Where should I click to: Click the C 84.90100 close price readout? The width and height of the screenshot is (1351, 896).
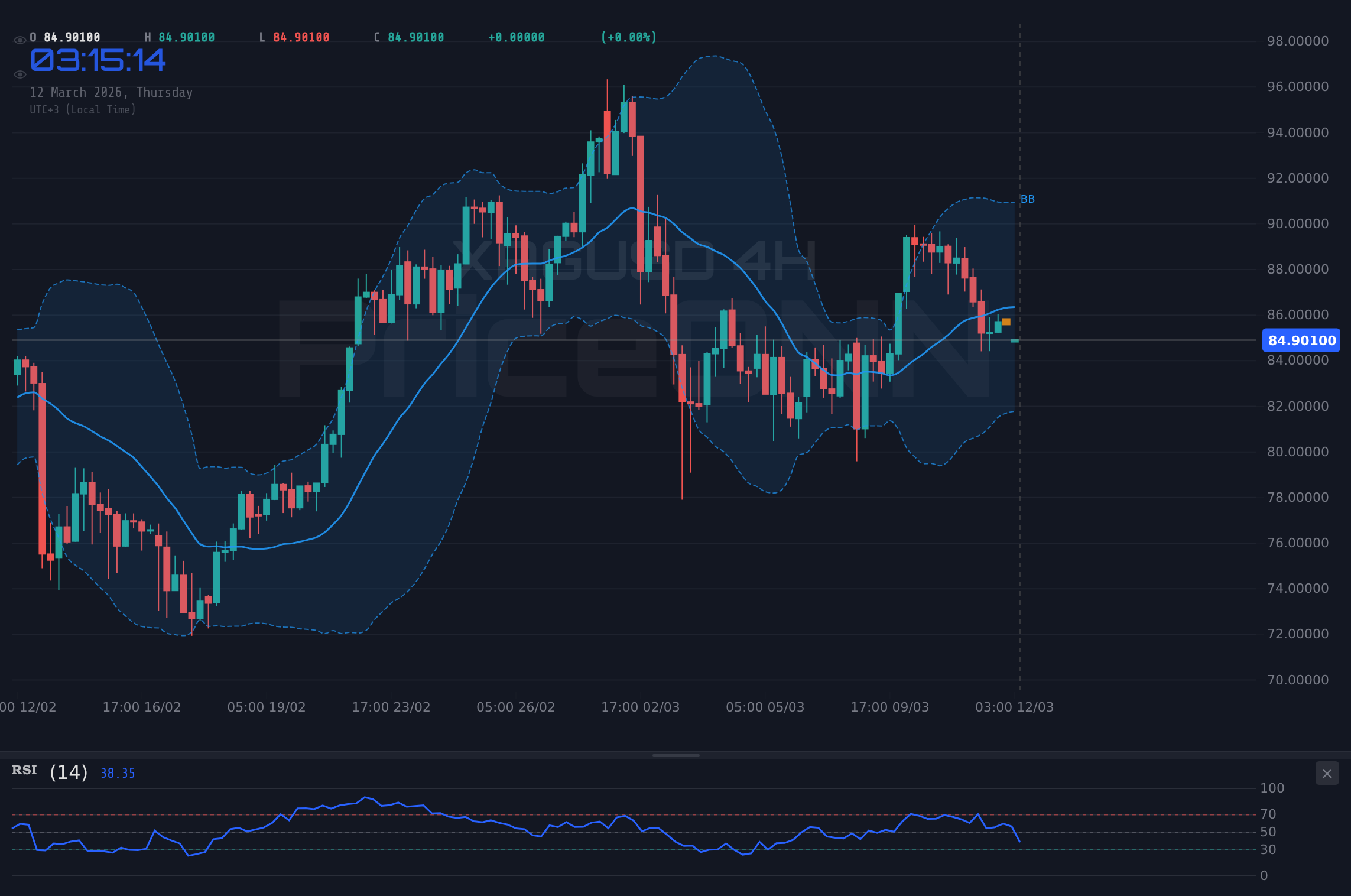(x=410, y=37)
